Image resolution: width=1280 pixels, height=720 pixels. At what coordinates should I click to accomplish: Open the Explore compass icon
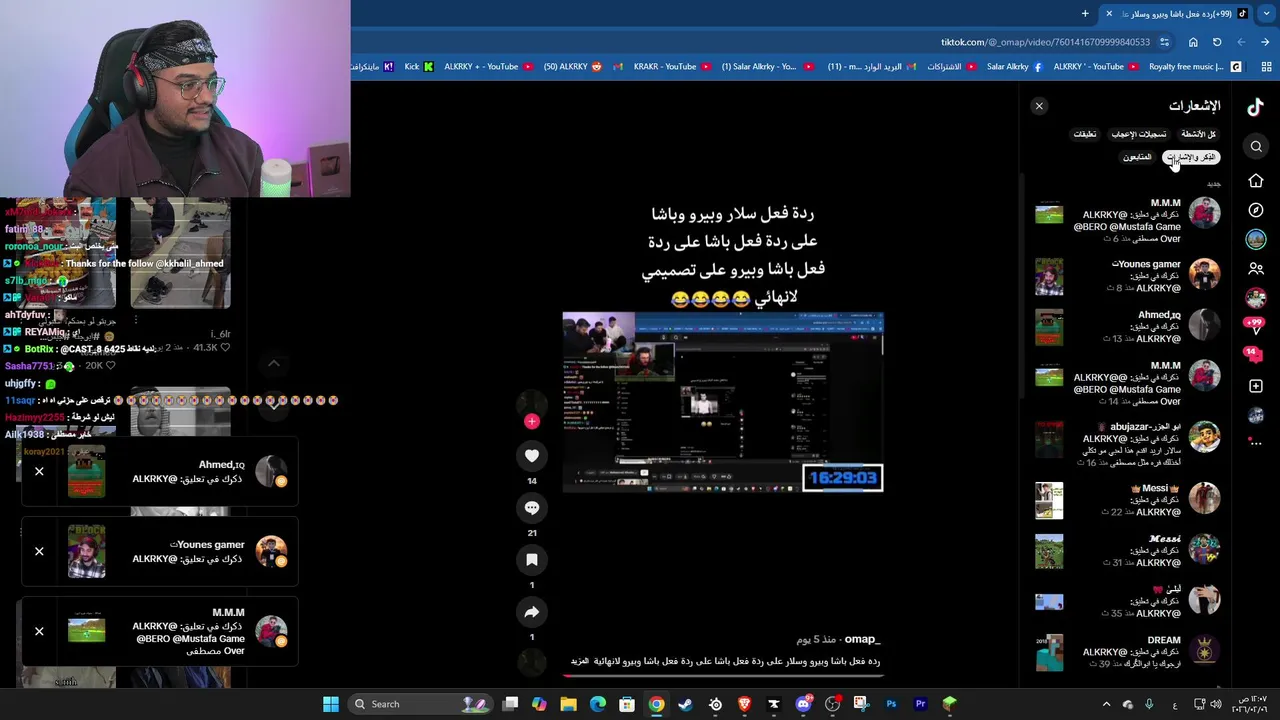click(1256, 211)
